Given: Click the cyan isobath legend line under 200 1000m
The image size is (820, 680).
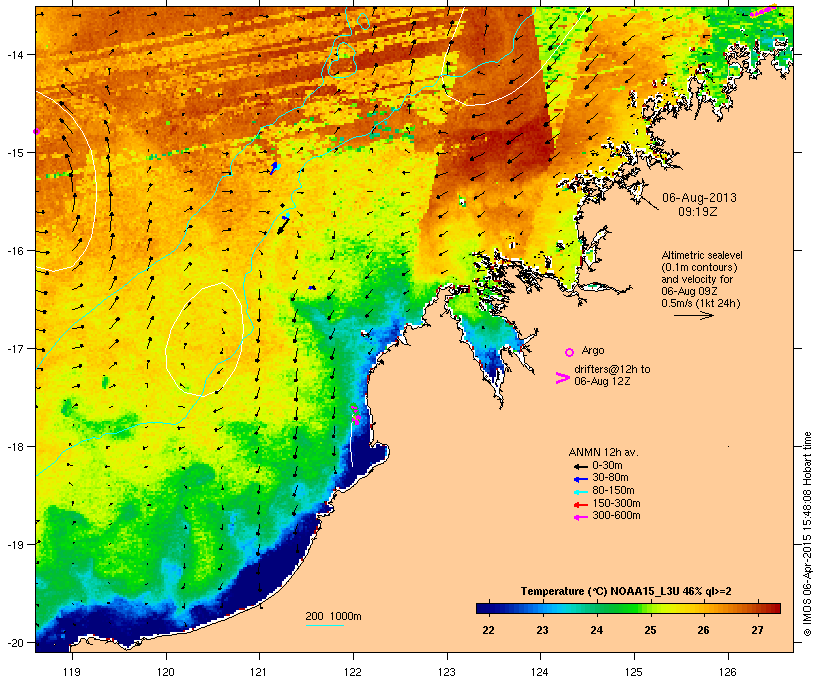Looking at the screenshot, I should 325,625.
